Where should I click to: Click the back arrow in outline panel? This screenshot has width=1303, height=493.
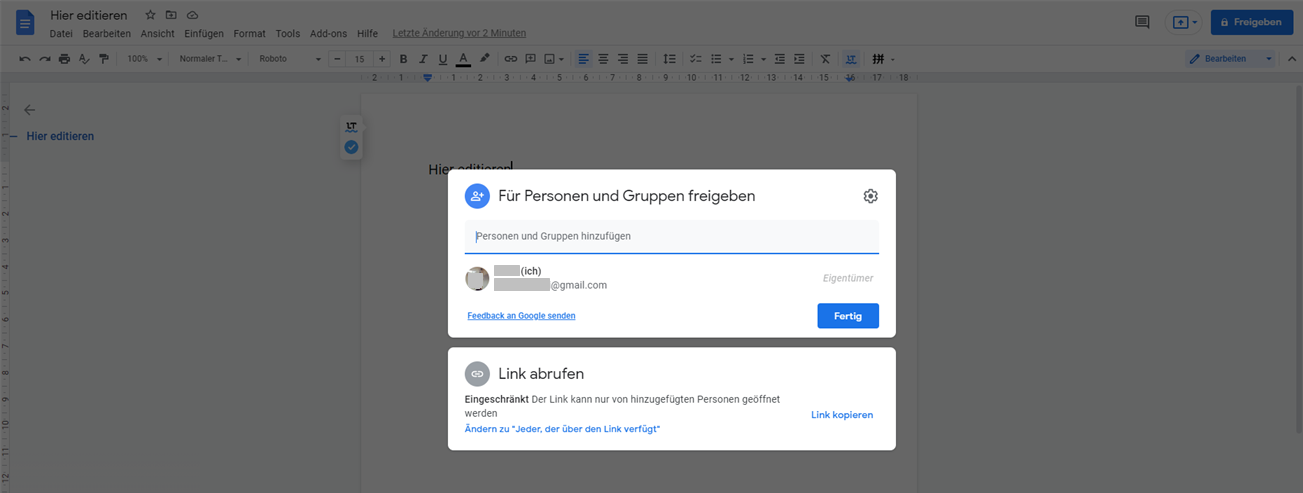[x=29, y=110]
